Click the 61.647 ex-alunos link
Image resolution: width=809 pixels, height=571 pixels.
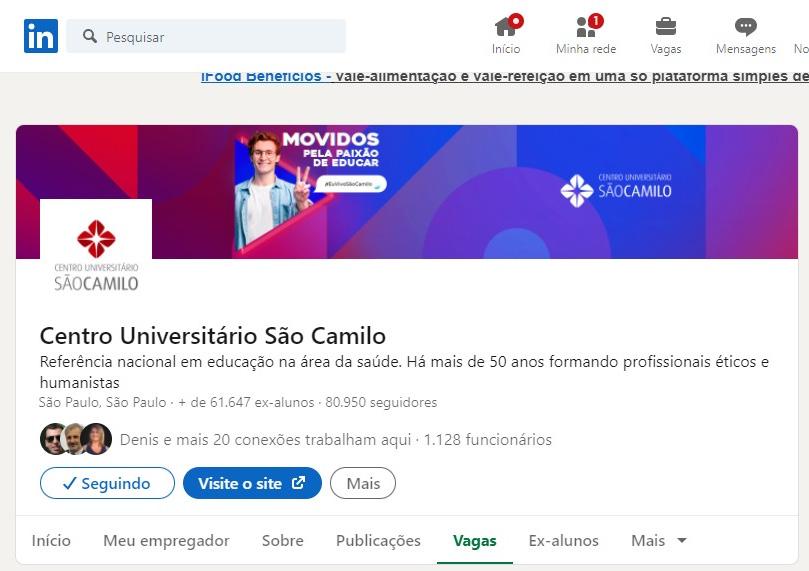(246, 402)
